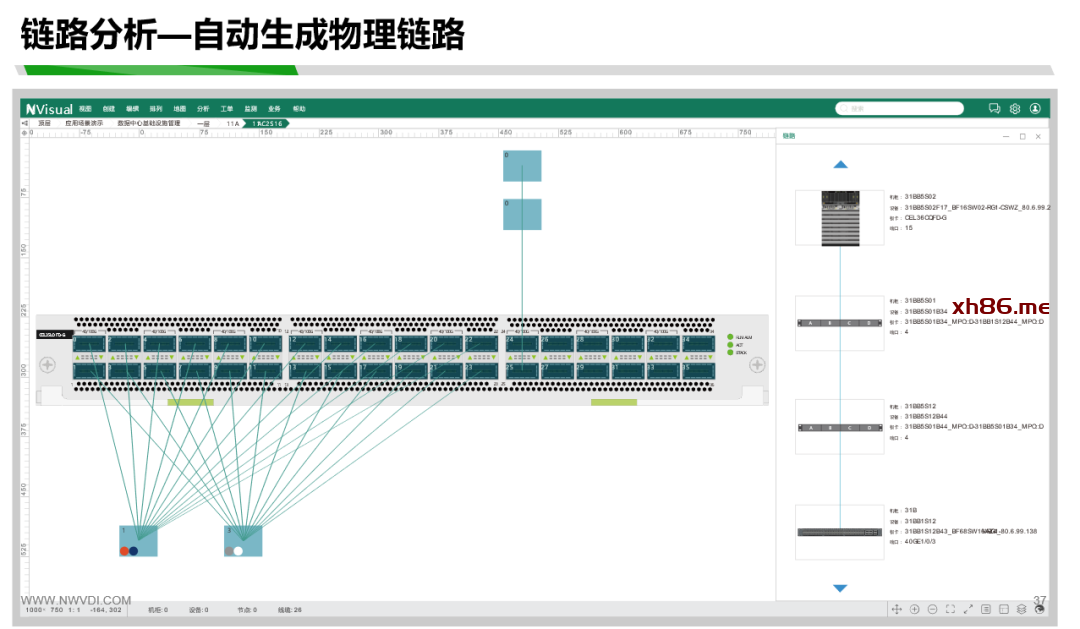1080x629 pixels.
Task: Click the ruler origin crosshair icon
Action: coord(24,132)
